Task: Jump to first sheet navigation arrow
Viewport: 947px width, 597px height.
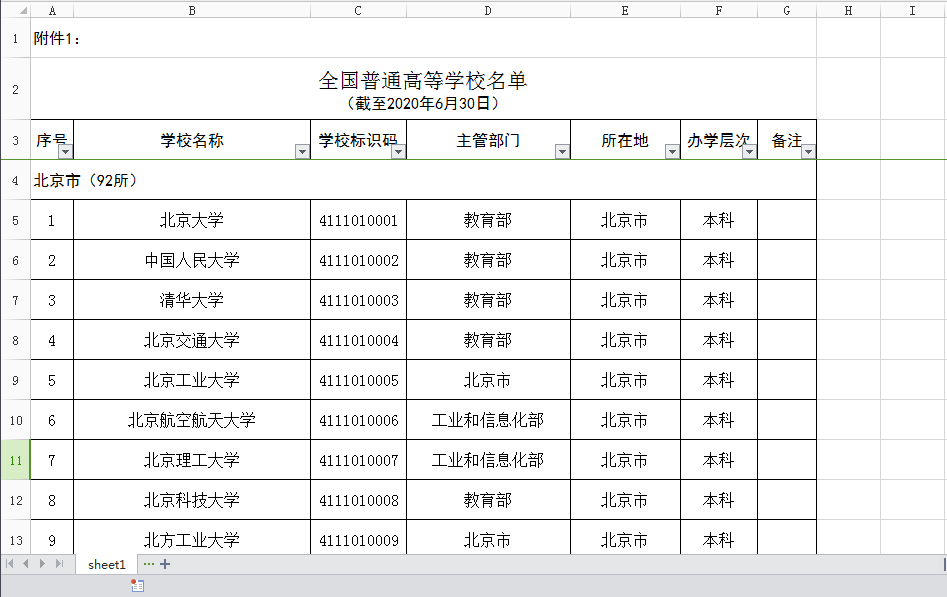Action: click(x=10, y=564)
